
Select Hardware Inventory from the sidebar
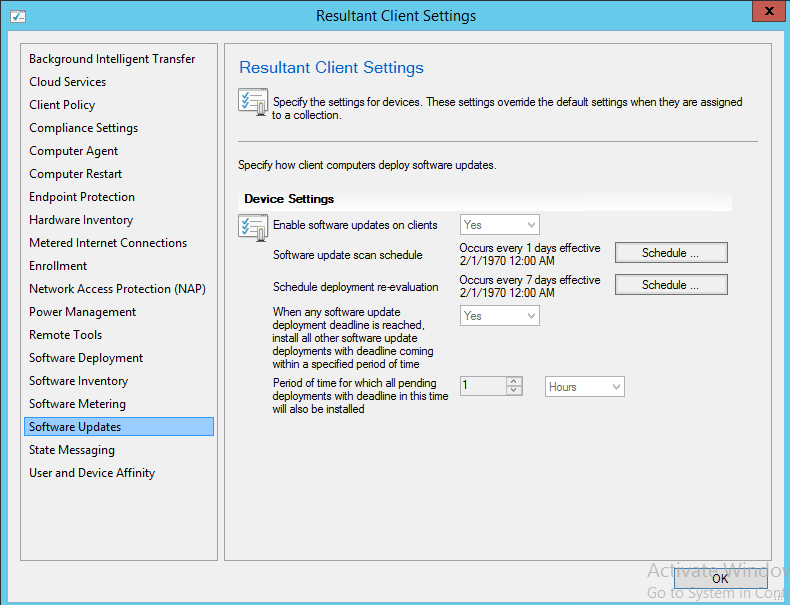pyautogui.click(x=81, y=220)
